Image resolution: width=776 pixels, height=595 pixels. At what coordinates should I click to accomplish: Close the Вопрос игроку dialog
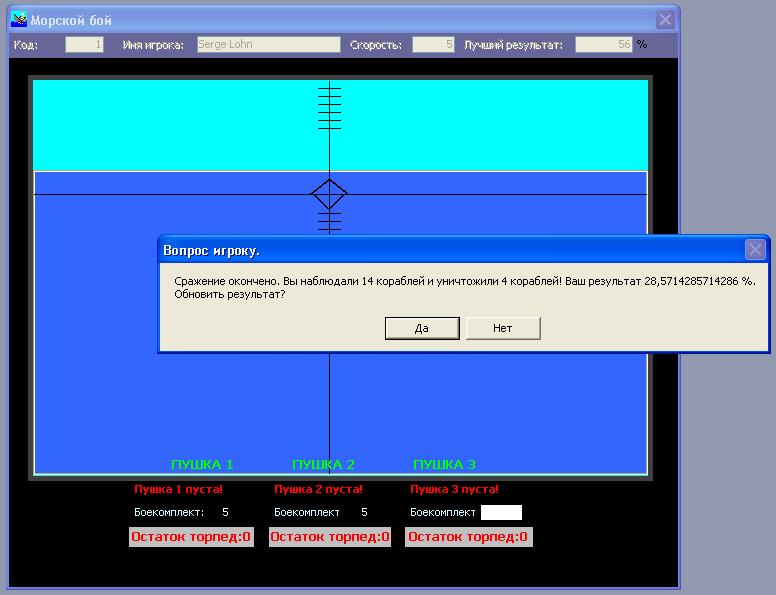coord(755,249)
